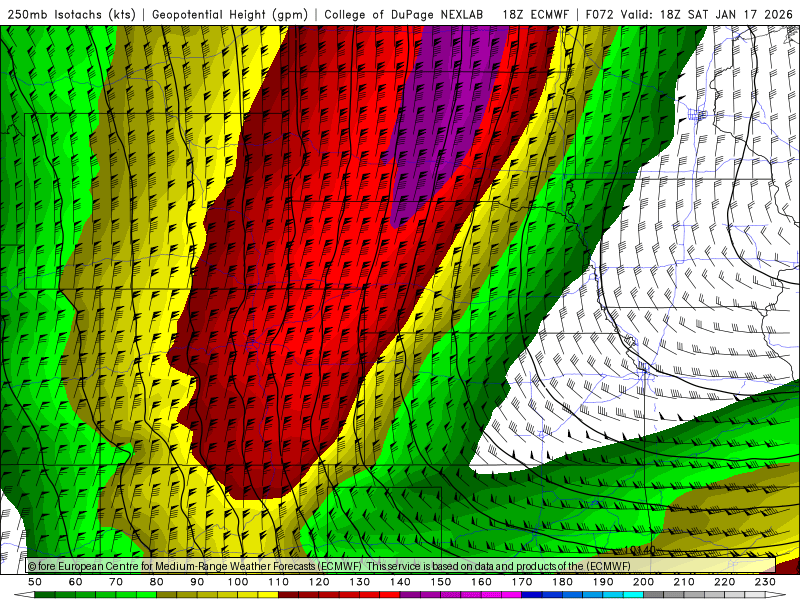Click the right arrow end of the colorbar
800x600 pixels.
pos(776,595)
